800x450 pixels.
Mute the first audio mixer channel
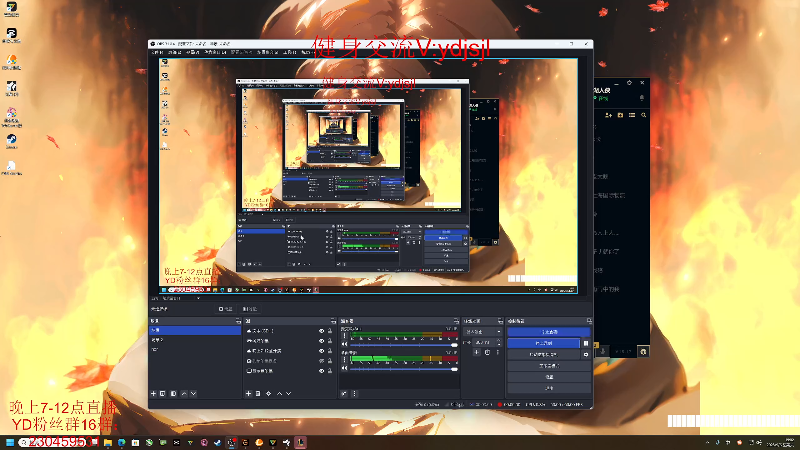pos(344,344)
